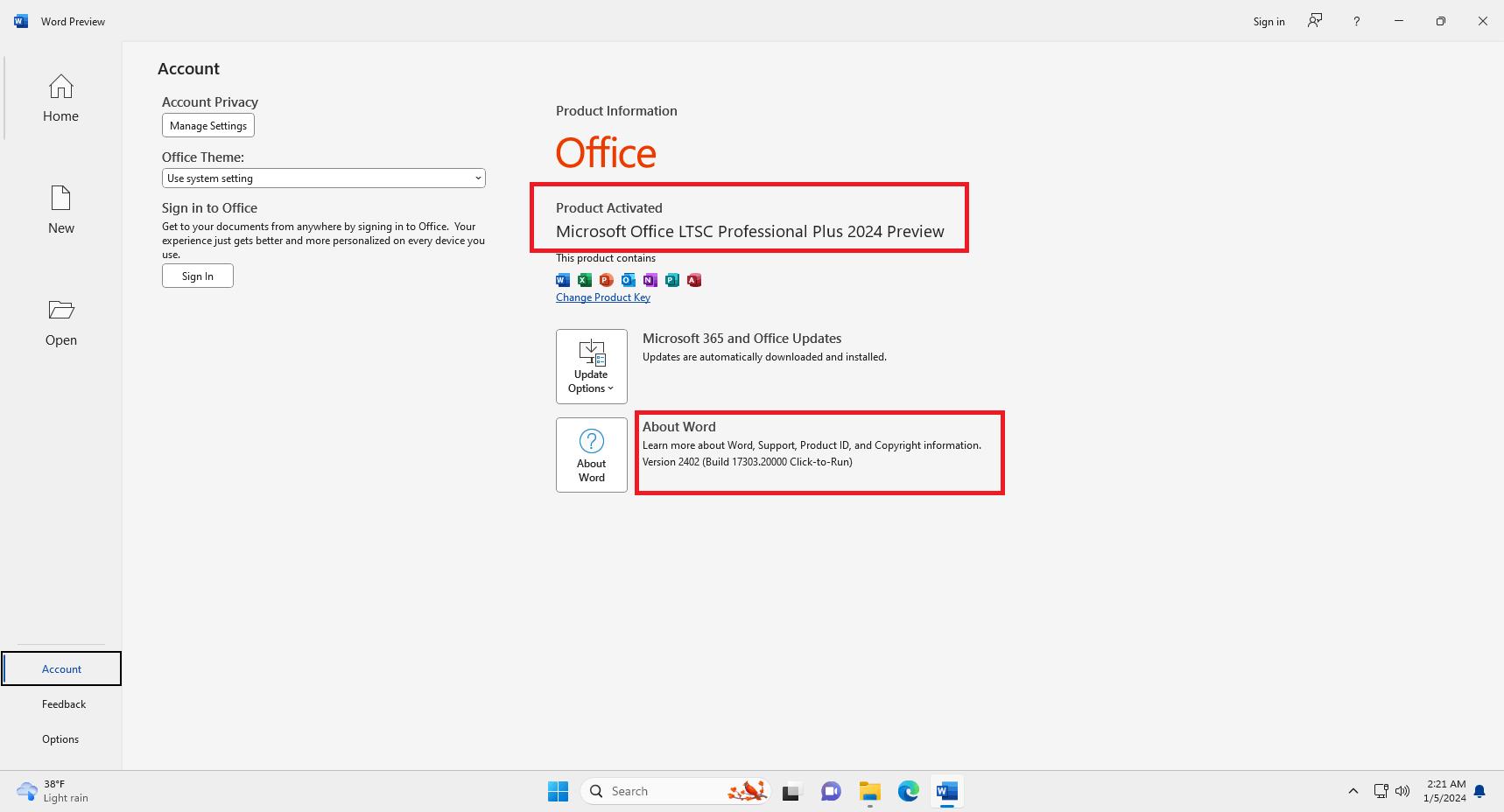Open the Windows Start menu
Viewport: 1504px width, 812px height.
point(558,791)
